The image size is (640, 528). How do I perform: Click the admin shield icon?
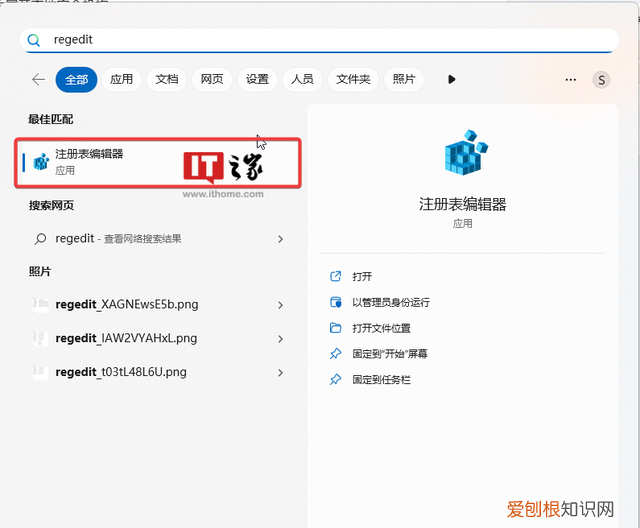point(336,302)
